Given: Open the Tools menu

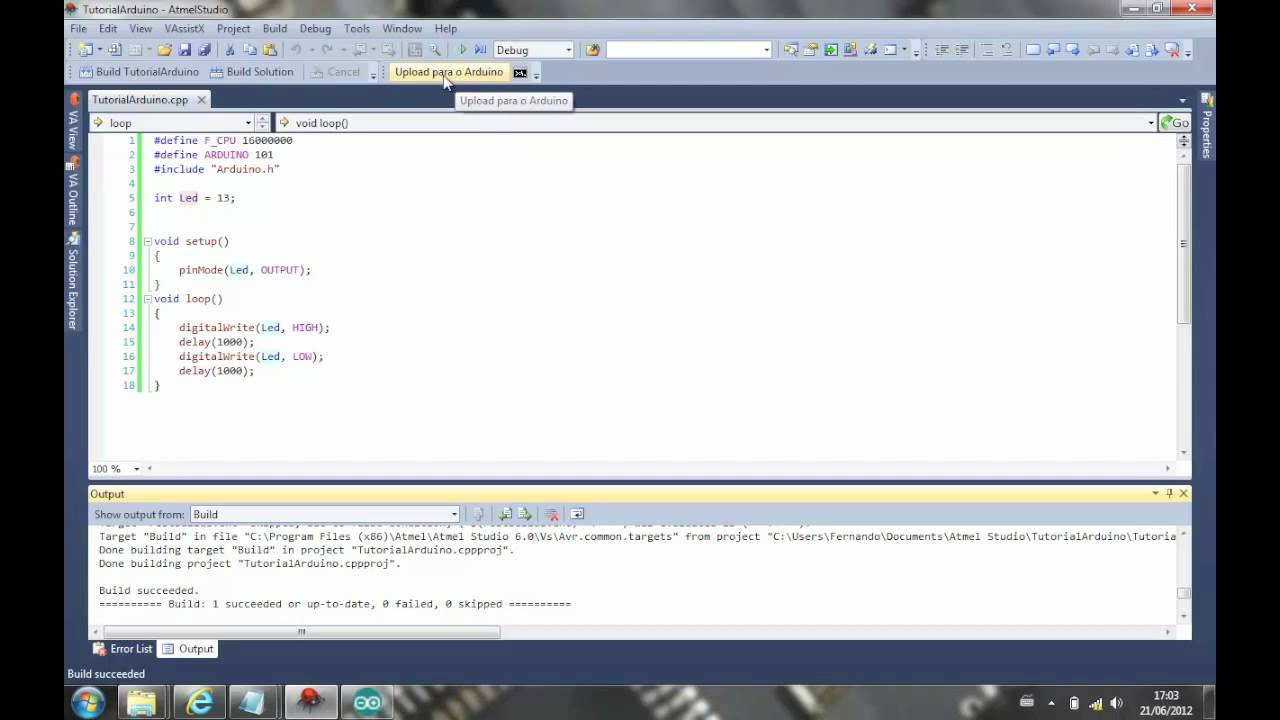Looking at the screenshot, I should (x=357, y=28).
